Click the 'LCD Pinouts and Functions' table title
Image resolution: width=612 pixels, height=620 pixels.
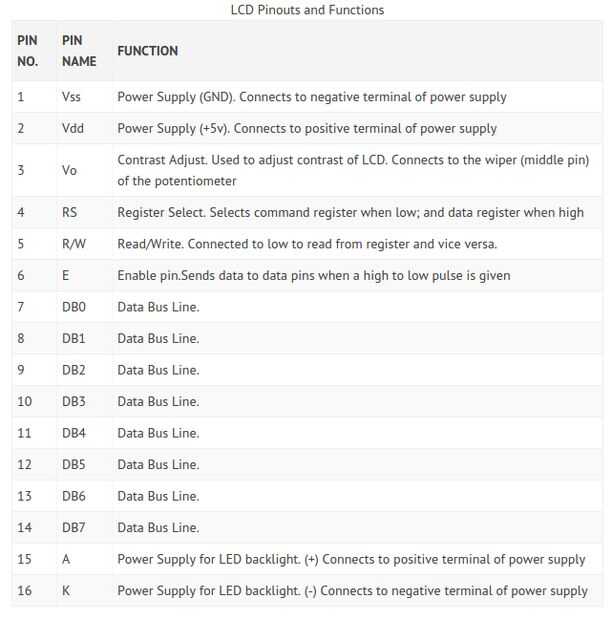pyautogui.click(x=307, y=10)
